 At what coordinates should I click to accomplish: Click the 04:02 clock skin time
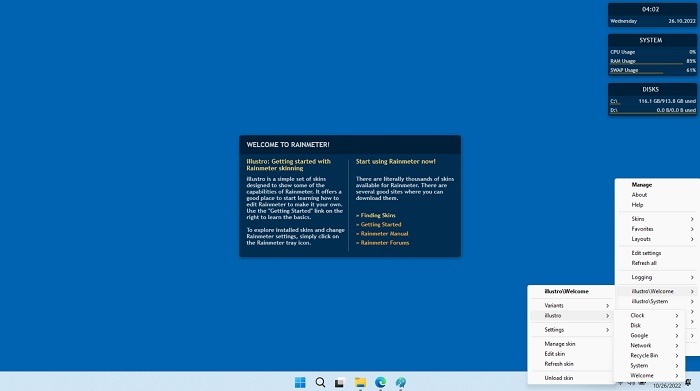click(650, 9)
